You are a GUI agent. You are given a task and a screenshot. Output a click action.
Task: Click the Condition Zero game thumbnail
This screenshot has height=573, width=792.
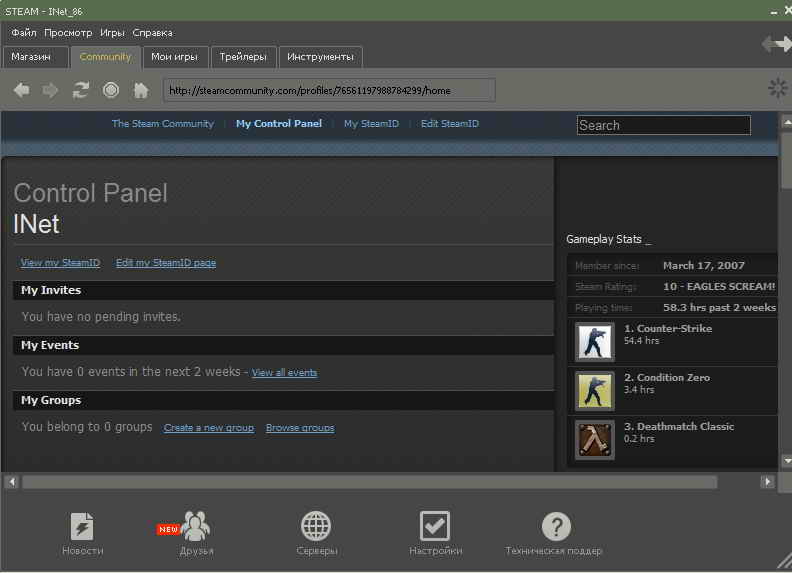pos(595,391)
